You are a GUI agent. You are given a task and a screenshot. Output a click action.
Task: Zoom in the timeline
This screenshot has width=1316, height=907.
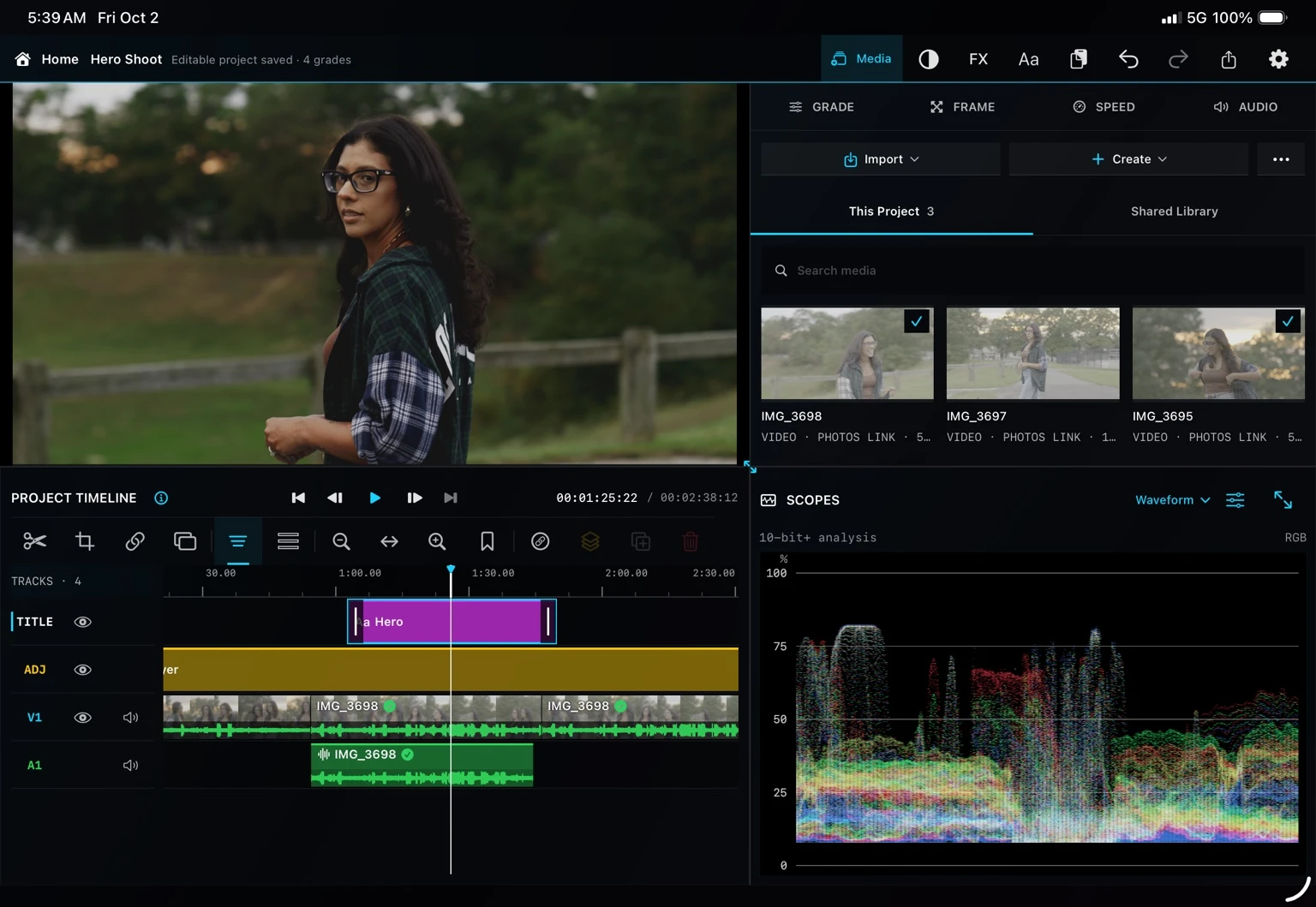(x=437, y=541)
